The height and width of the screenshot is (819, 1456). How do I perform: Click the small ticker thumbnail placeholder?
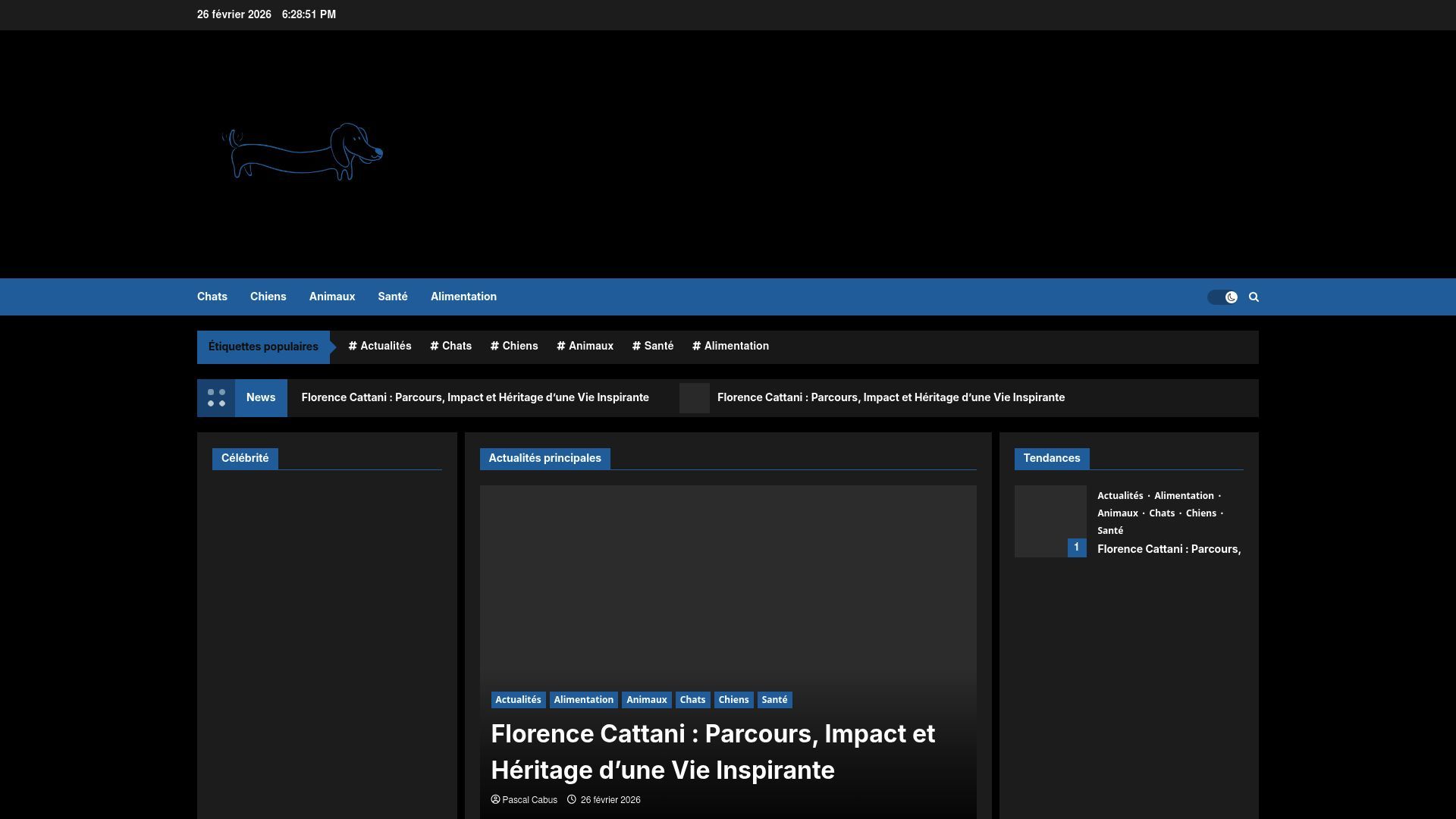tap(695, 398)
